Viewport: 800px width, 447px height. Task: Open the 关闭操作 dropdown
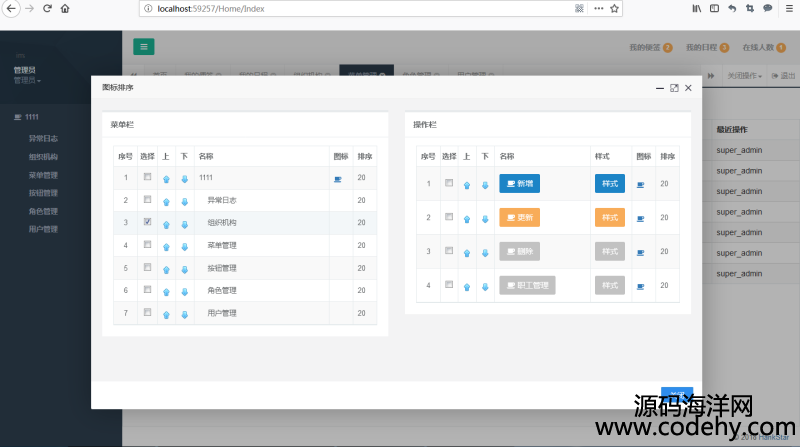pos(745,76)
